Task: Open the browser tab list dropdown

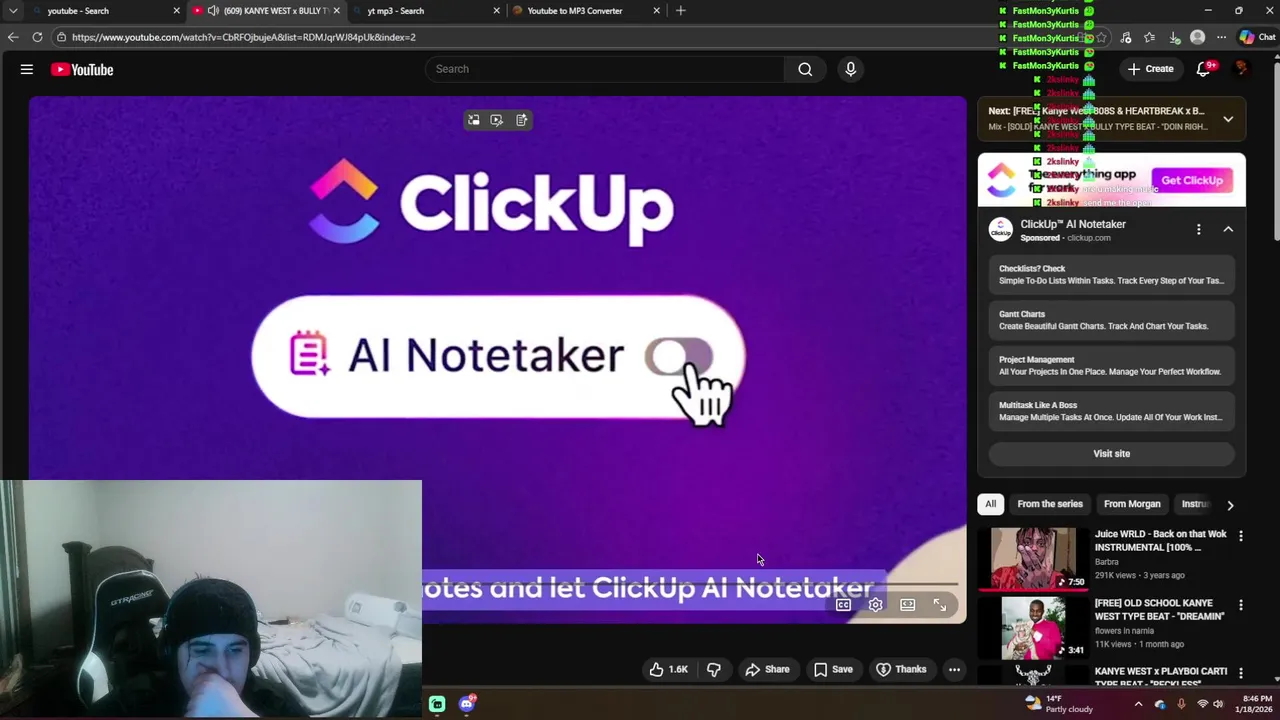Action: 13,11
